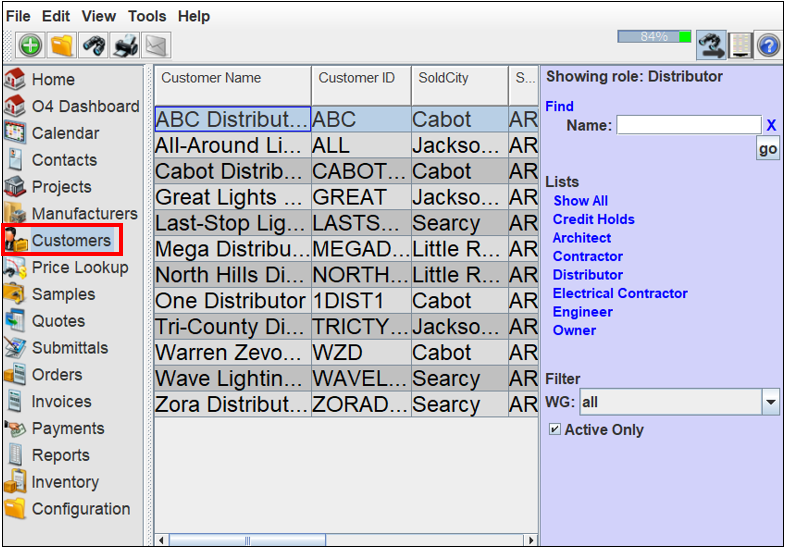Image resolution: width=786 pixels, height=549 pixels.
Task: Select the Mega Distribu... customer row
Action: (346, 249)
